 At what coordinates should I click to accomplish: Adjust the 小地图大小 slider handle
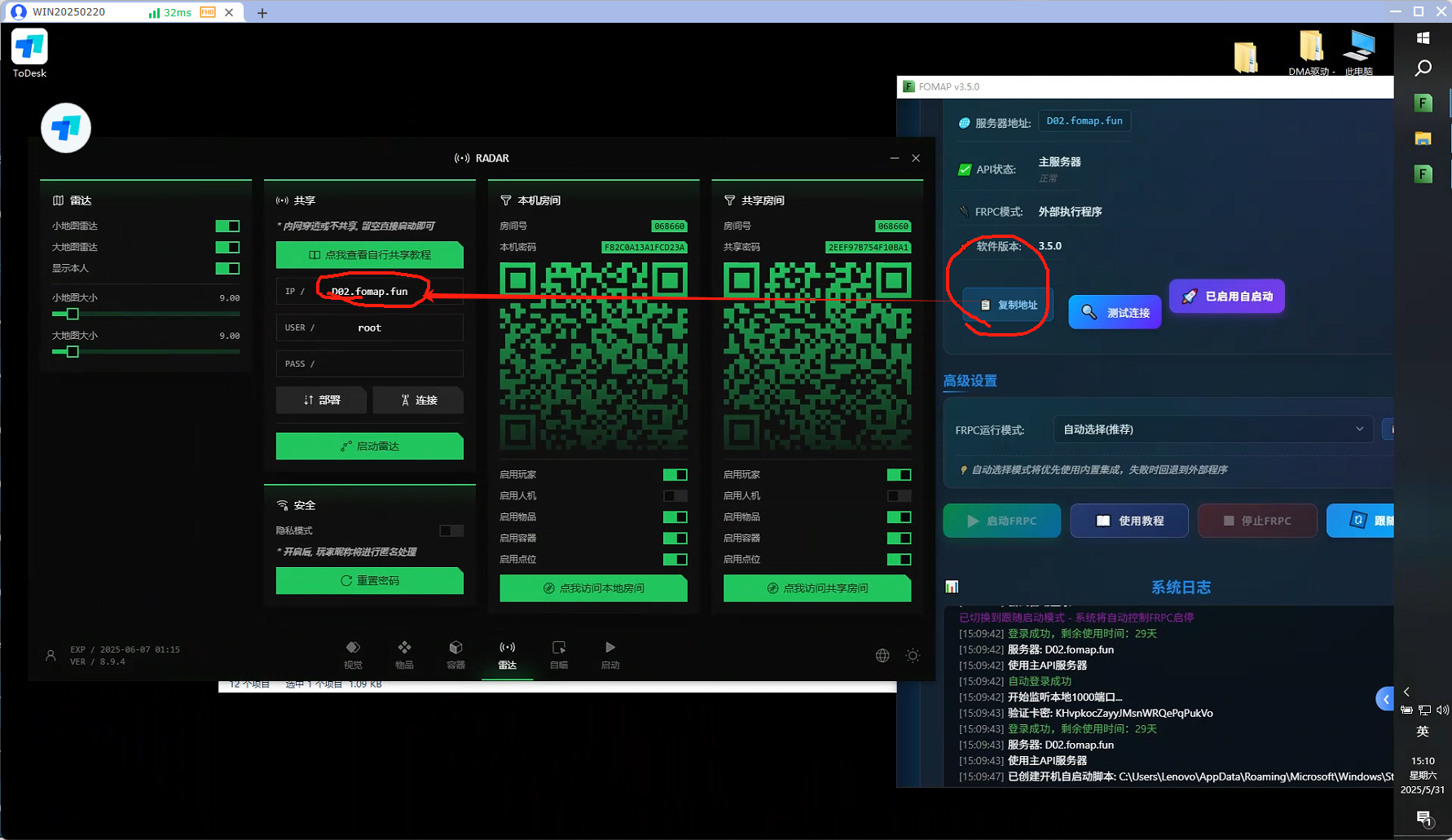[73, 314]
